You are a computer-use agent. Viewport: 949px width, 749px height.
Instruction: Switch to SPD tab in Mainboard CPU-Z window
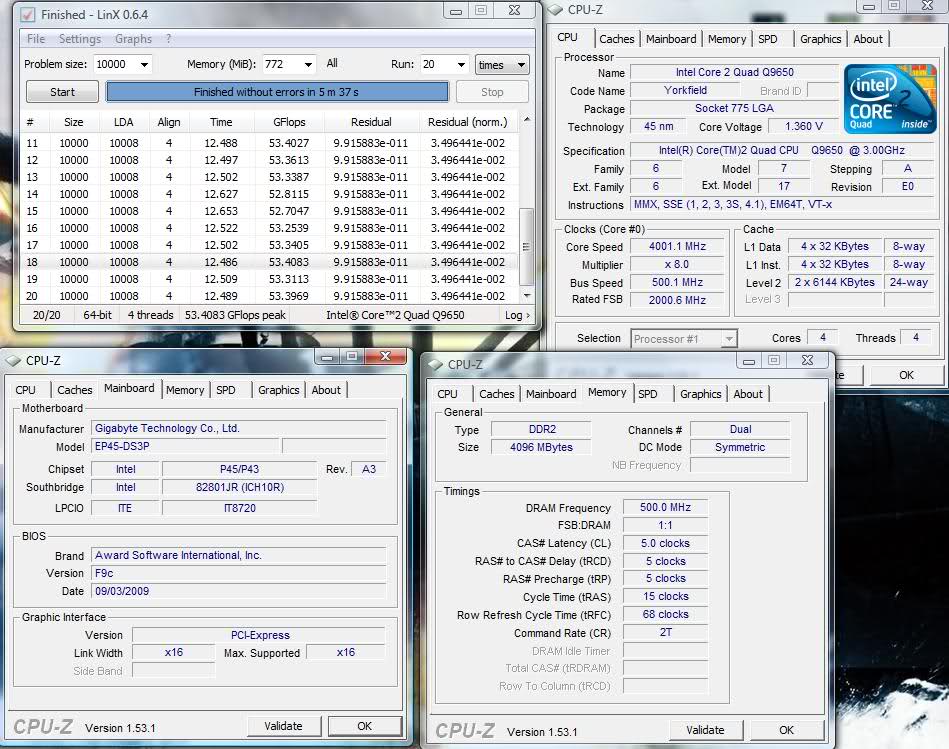226,390
